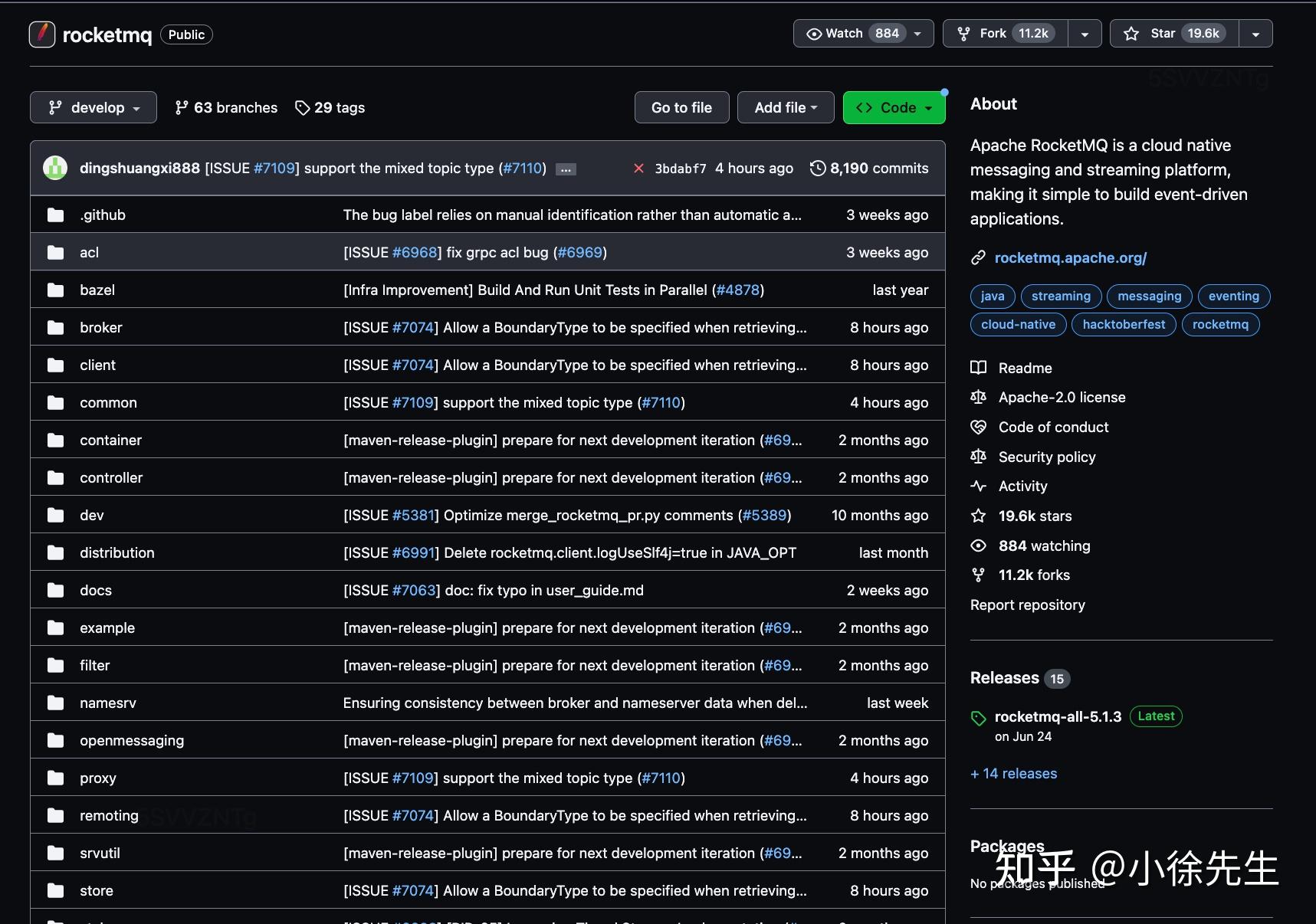This screenshot has width=1316, height=924.
Task: Open the namesrv directory
Action: click(108, 703)
